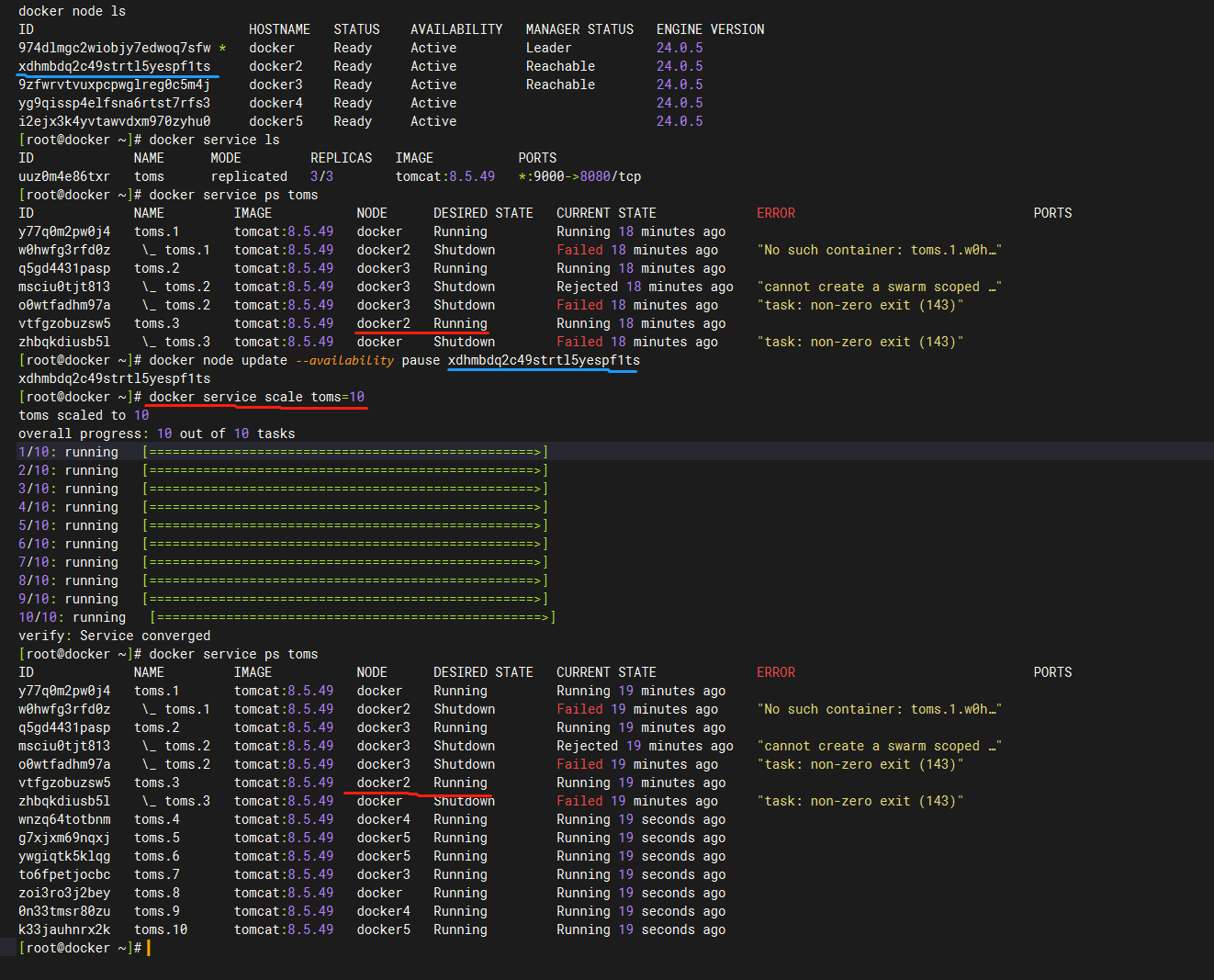
Task: Select node ID 9zfwrvtvuxpcpwglreg0c5m4j
Action: point(115,84)
